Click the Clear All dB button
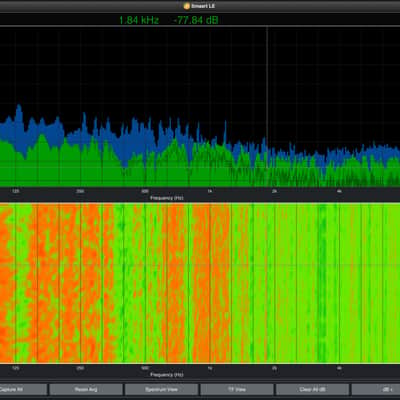The width and height of the screenshot is (400, 400). click(312, 389)
